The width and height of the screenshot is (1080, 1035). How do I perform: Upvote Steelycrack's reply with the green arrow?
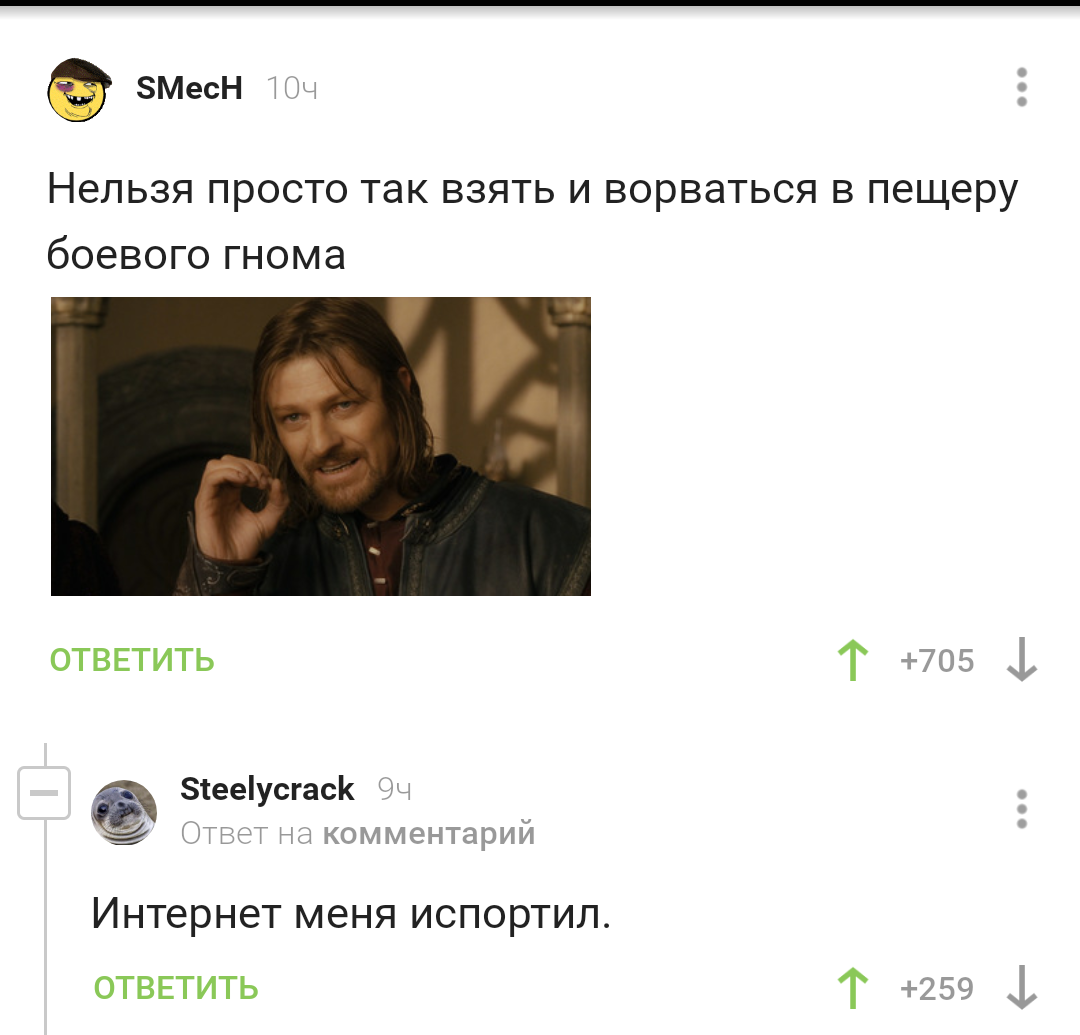click(853, 988)
